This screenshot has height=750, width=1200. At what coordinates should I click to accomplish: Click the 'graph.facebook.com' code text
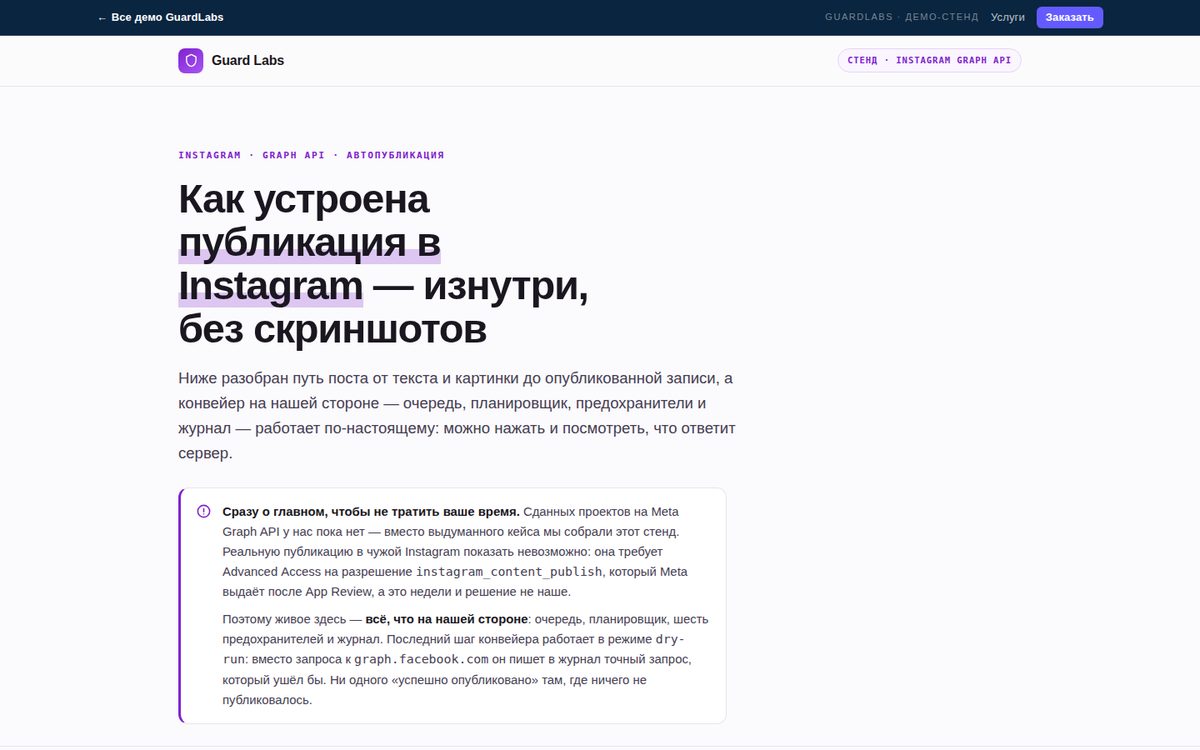tap(421, 660)
